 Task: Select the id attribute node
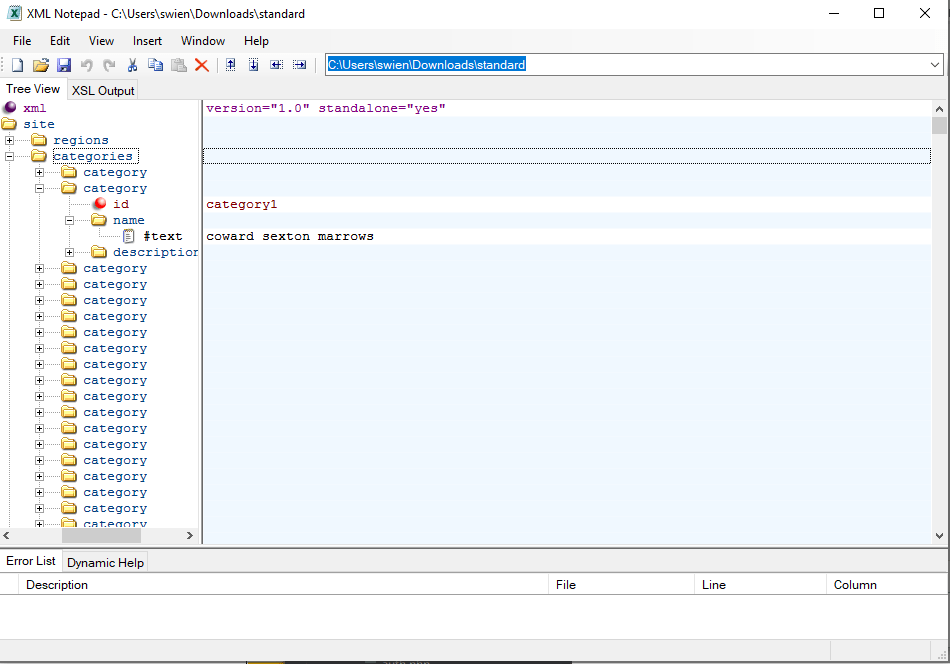click(121, 203)
